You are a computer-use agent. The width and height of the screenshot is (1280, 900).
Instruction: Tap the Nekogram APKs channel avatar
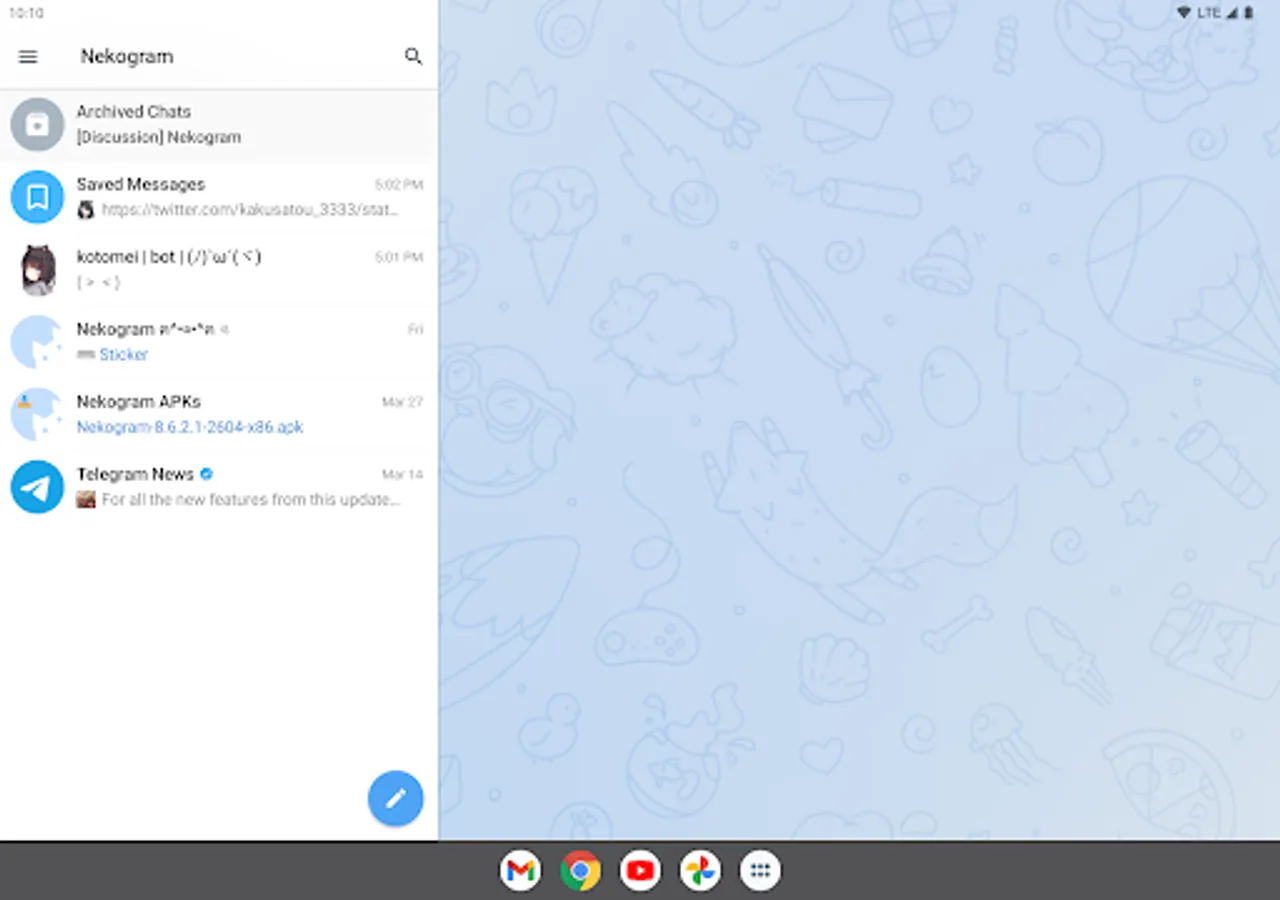point(38,414)
